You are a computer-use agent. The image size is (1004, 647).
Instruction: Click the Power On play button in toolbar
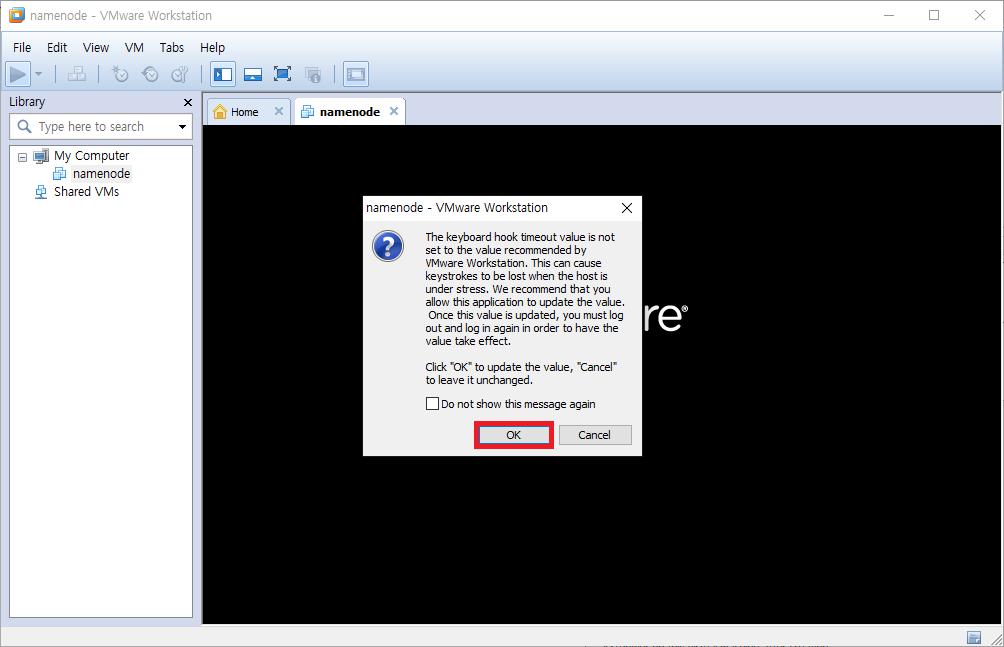18,74
